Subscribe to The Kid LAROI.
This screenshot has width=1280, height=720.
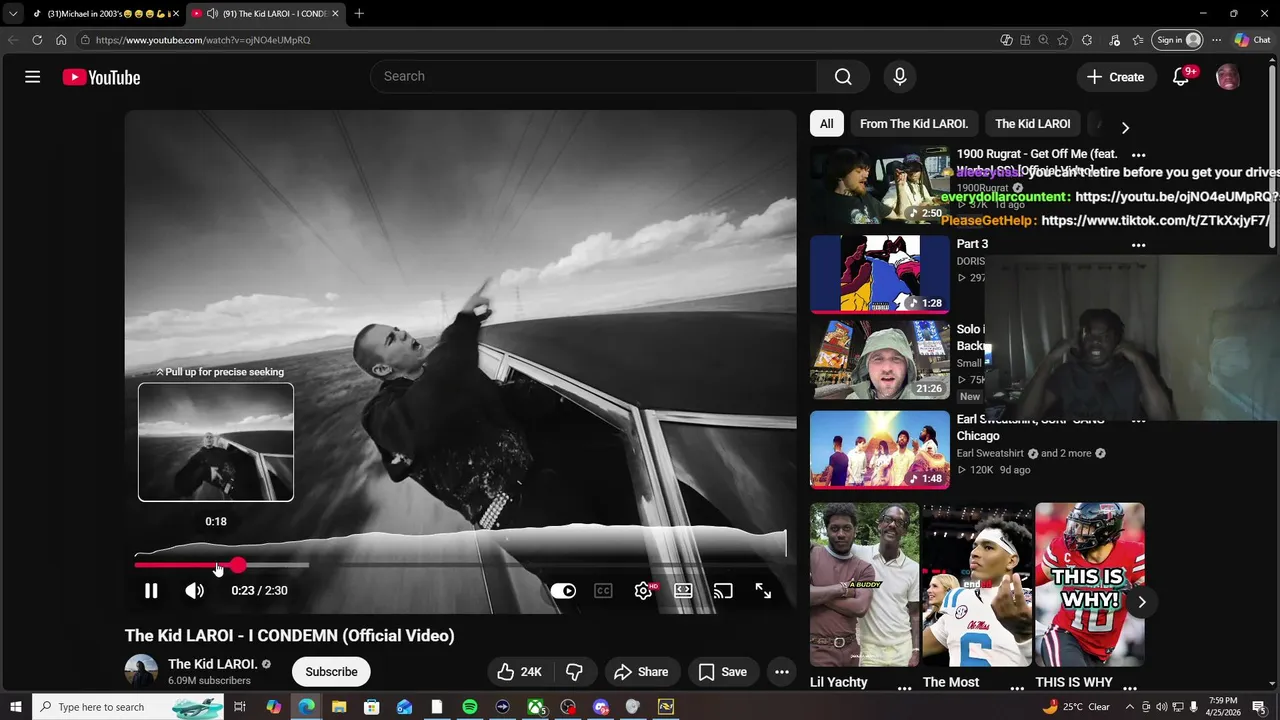pos(331,672)
